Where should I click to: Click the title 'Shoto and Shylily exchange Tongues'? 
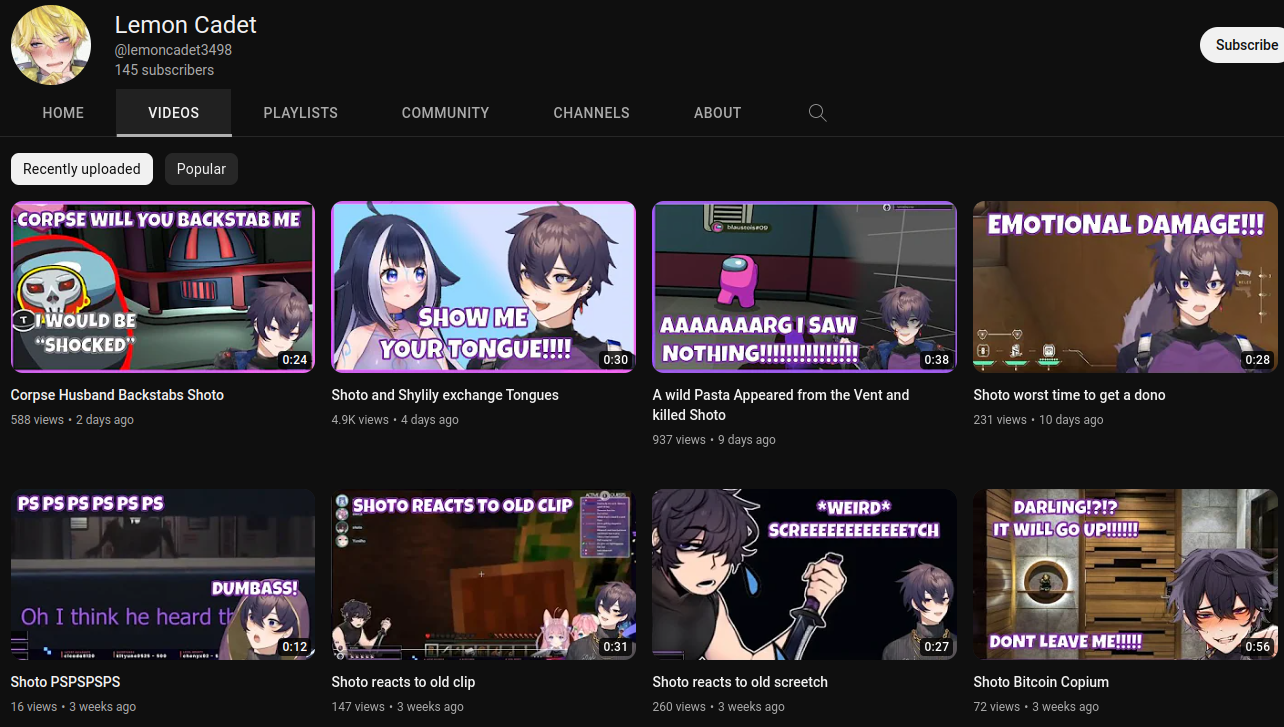[445, 395]
